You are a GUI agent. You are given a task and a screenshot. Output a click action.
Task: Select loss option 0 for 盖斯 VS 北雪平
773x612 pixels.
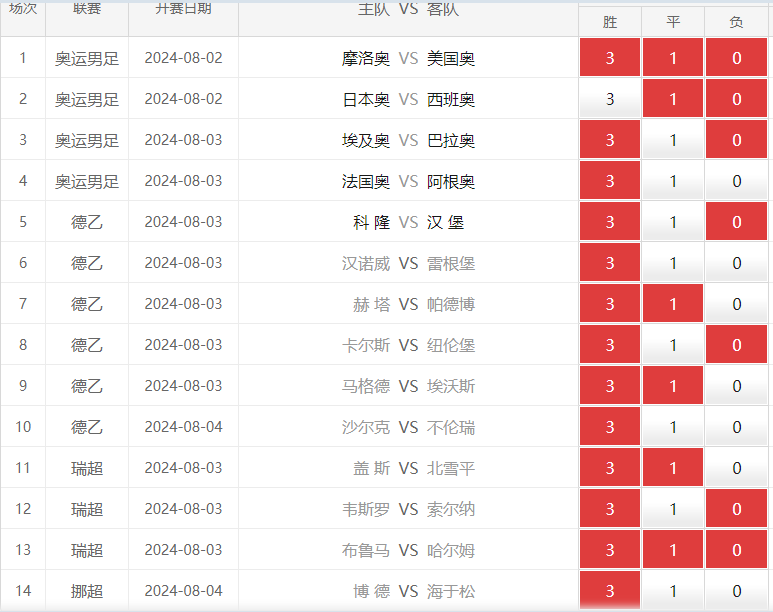(x=737, y=467)
